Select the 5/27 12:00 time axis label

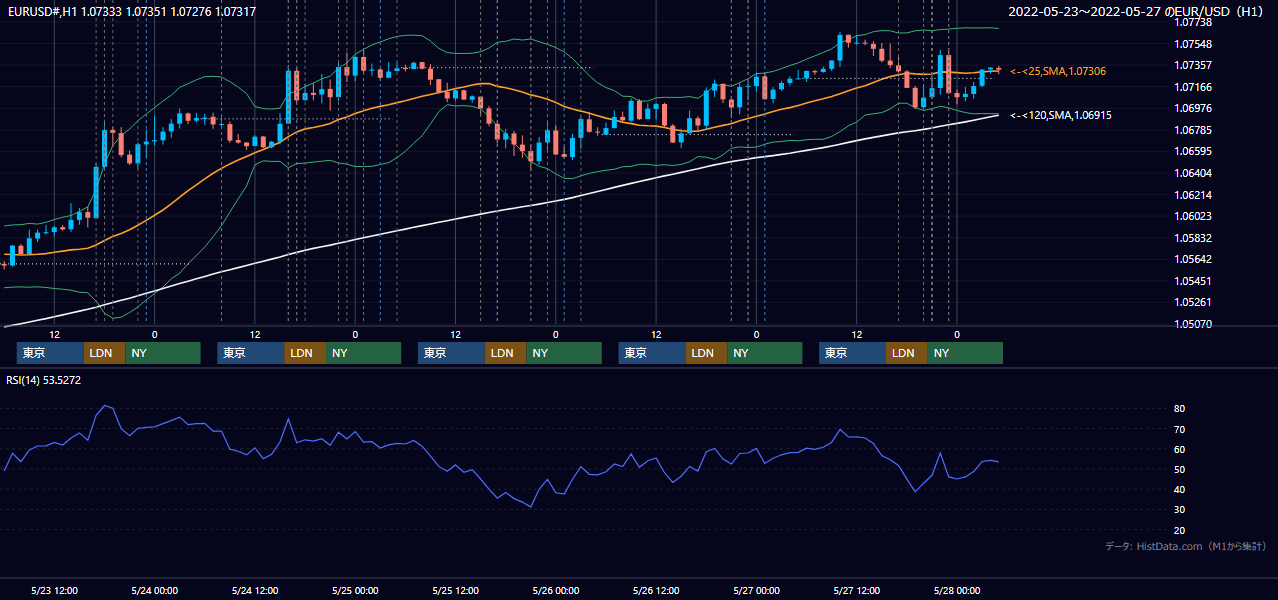(857, 590)
